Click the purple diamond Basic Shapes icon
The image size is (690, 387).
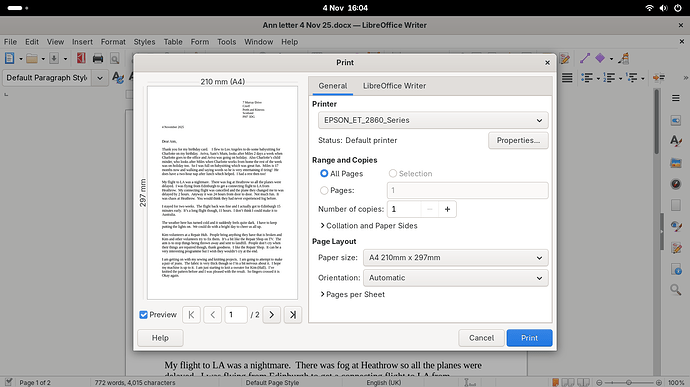click(x=600, y=58)
